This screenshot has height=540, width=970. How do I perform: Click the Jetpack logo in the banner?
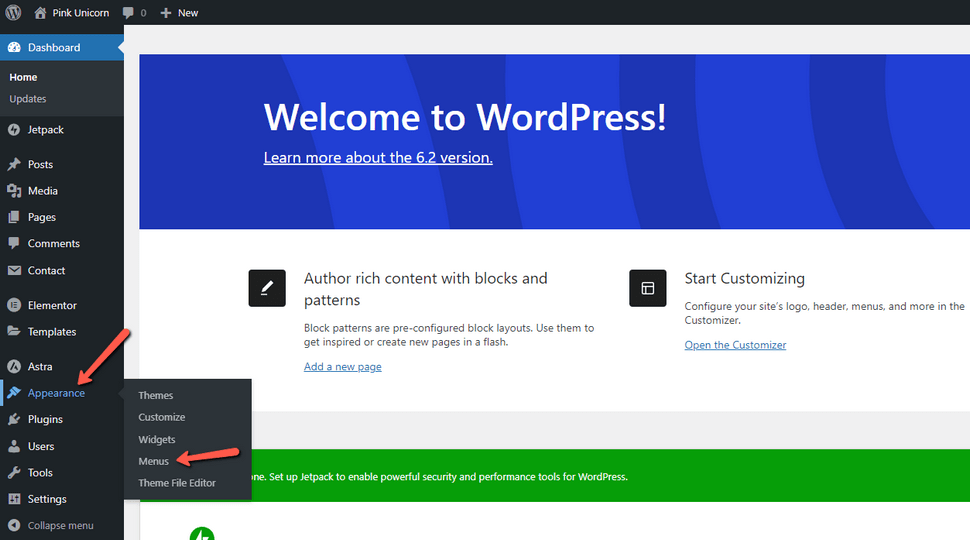(x=202, y=534)
